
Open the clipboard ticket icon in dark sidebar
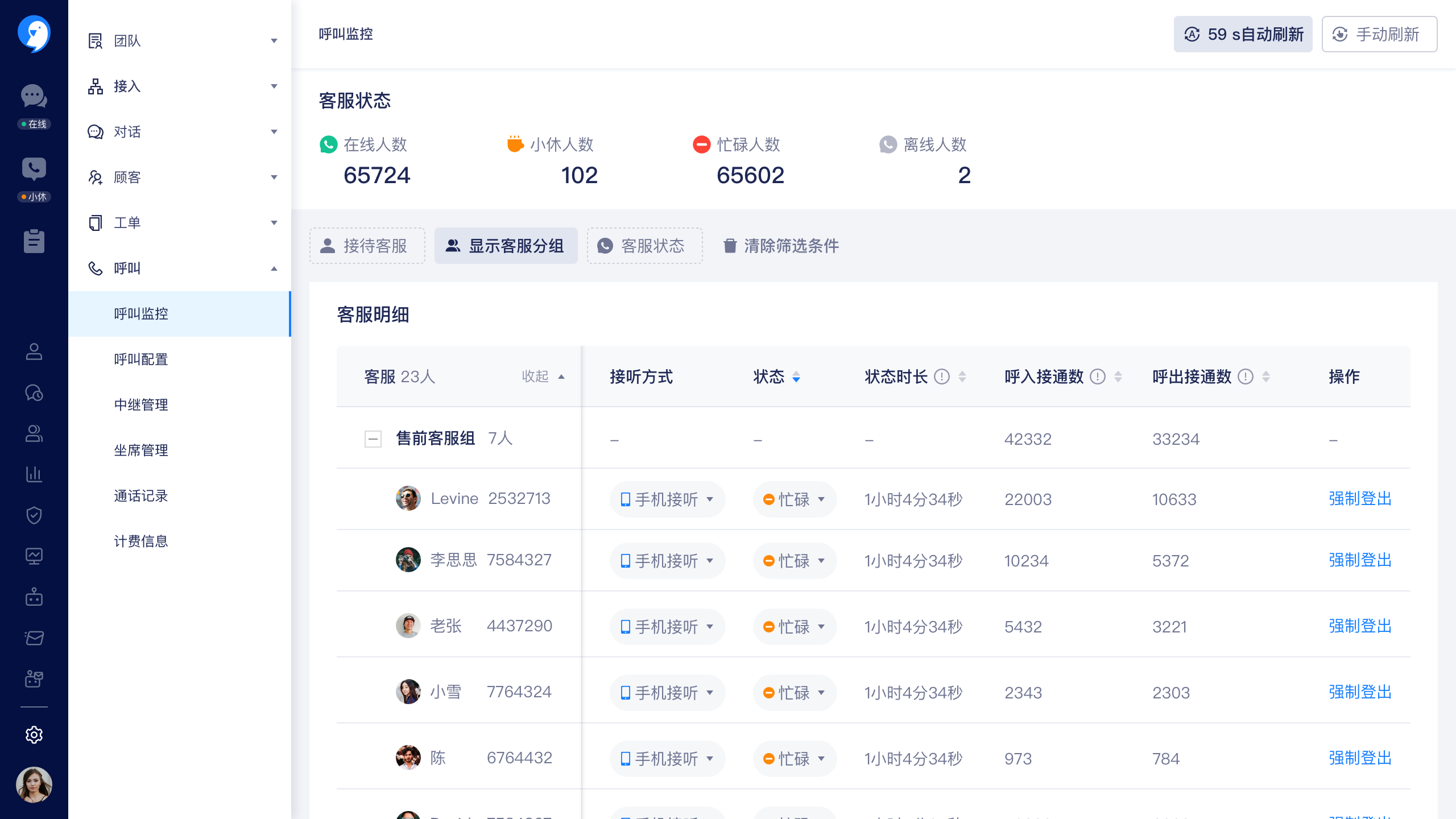tap(34, 241)
